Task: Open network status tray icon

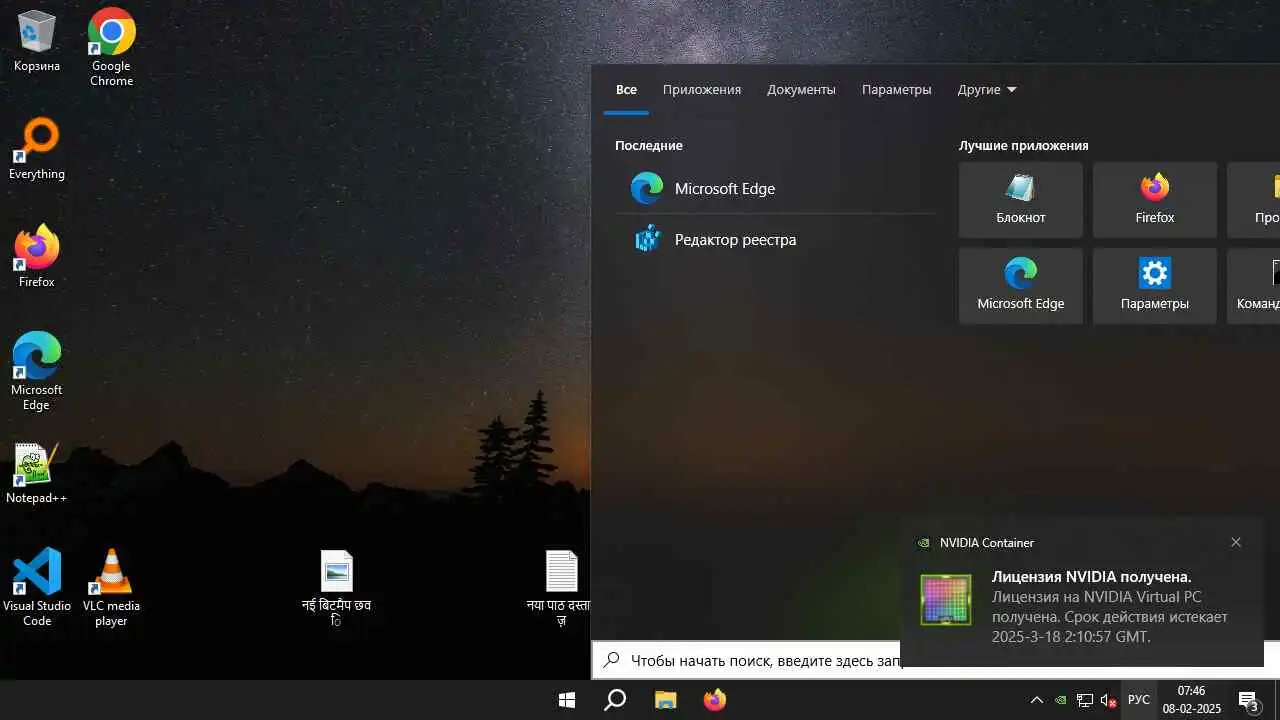Action: (x=1085, y=700)
